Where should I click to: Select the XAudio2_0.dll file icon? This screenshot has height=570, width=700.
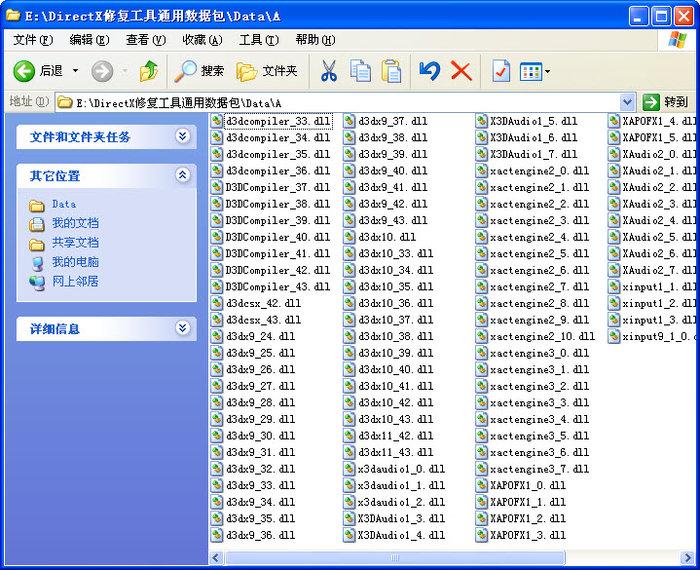point(614,154)
